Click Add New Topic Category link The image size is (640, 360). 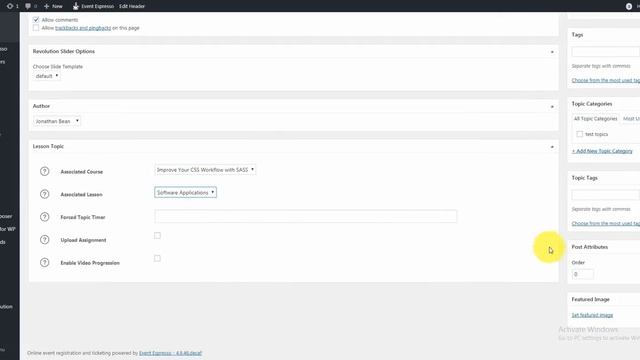click(x=602, y=151)
